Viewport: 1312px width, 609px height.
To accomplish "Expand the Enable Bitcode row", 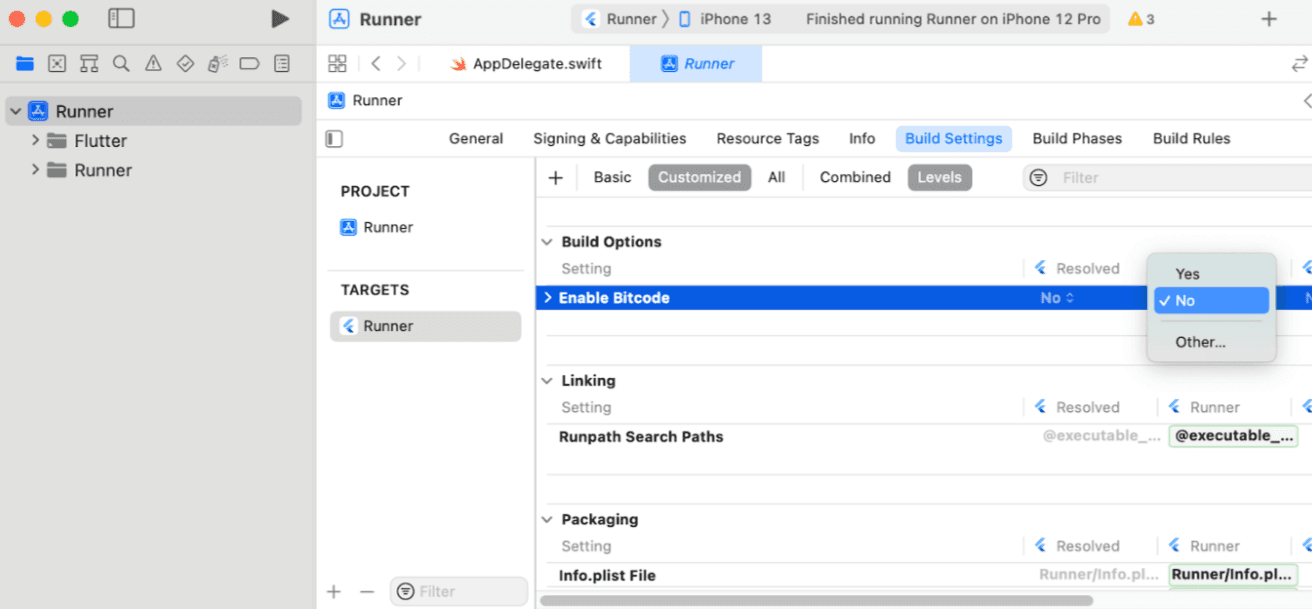I will pyautogui.click(x=547, y=298).
